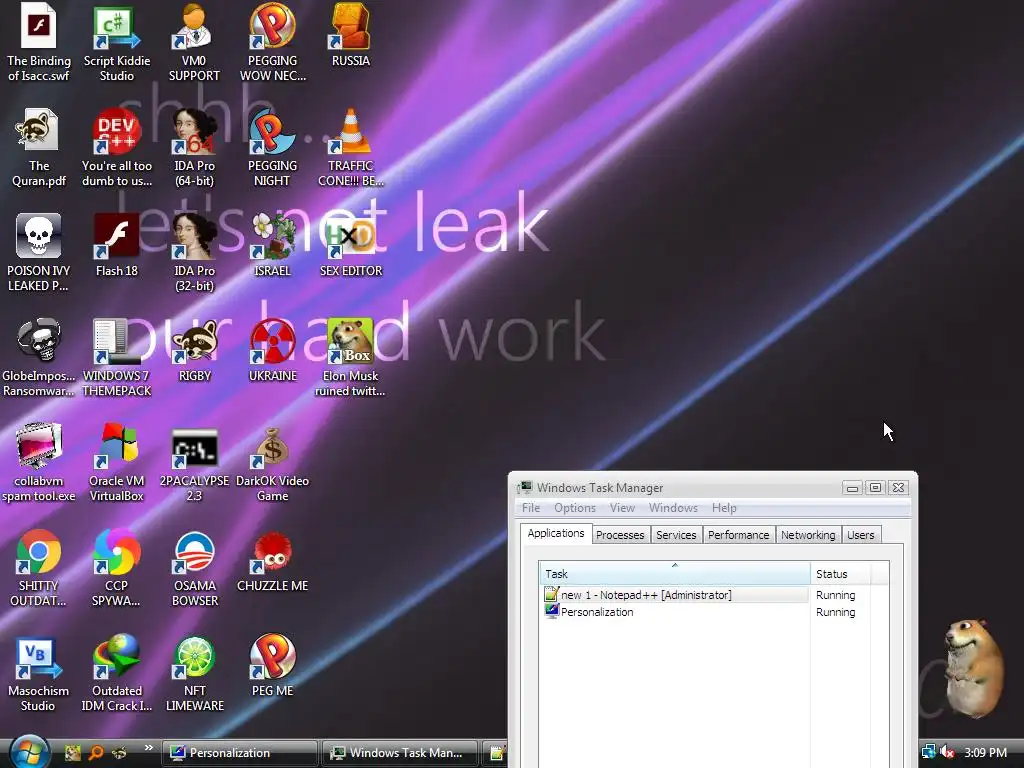The width and height of the screenshot is (1024, 768).
Task: Switch to the Processes tab
Action: (x=620, y=535)
